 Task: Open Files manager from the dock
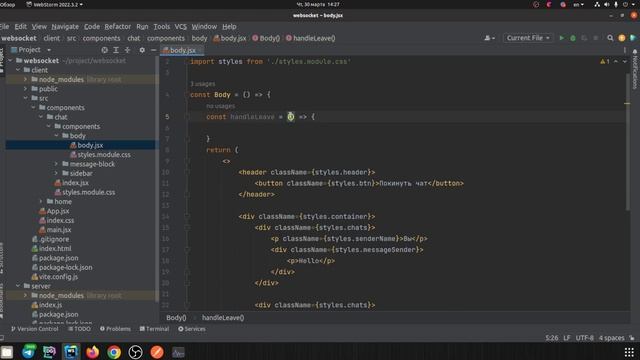pos(7,351)
